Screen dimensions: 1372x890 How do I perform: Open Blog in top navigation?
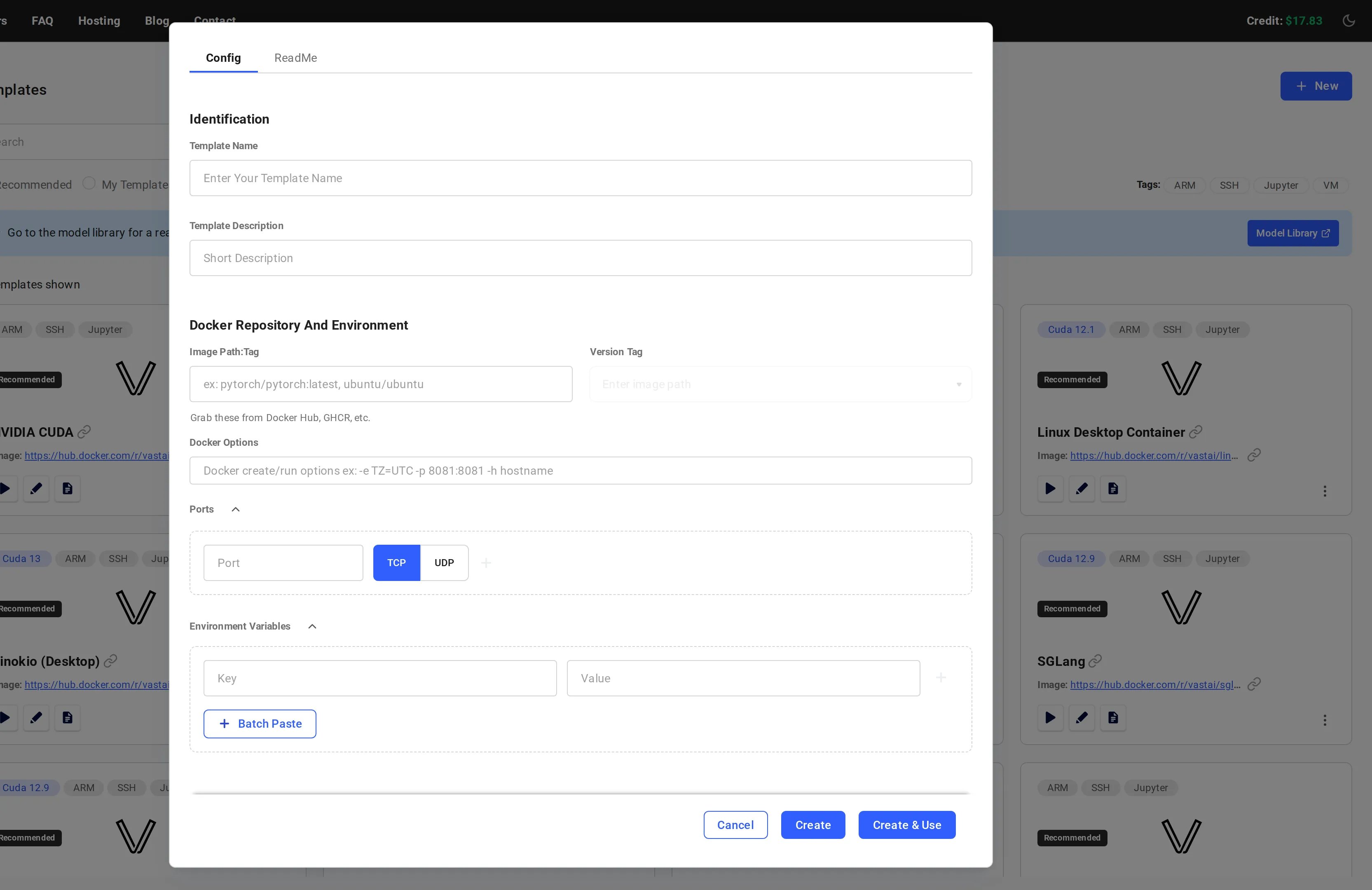pyautogui.click(x=157, y=21)
